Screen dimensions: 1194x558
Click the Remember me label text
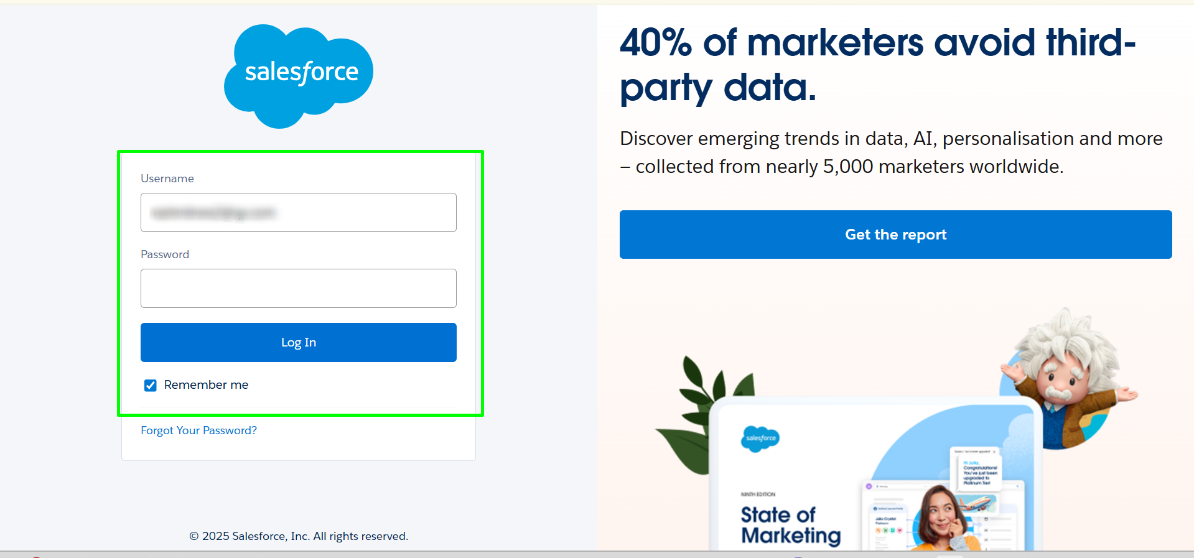pyautogui.click(x=206, y=385)
